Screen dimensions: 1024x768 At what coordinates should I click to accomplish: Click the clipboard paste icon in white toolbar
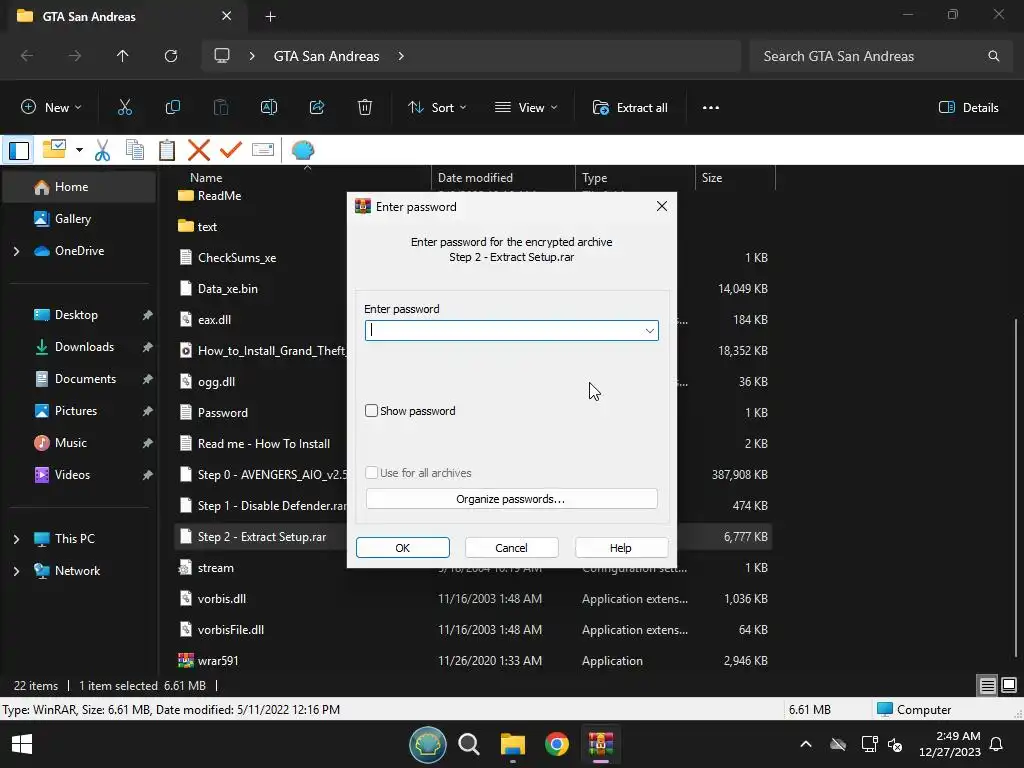coord(167,150)
